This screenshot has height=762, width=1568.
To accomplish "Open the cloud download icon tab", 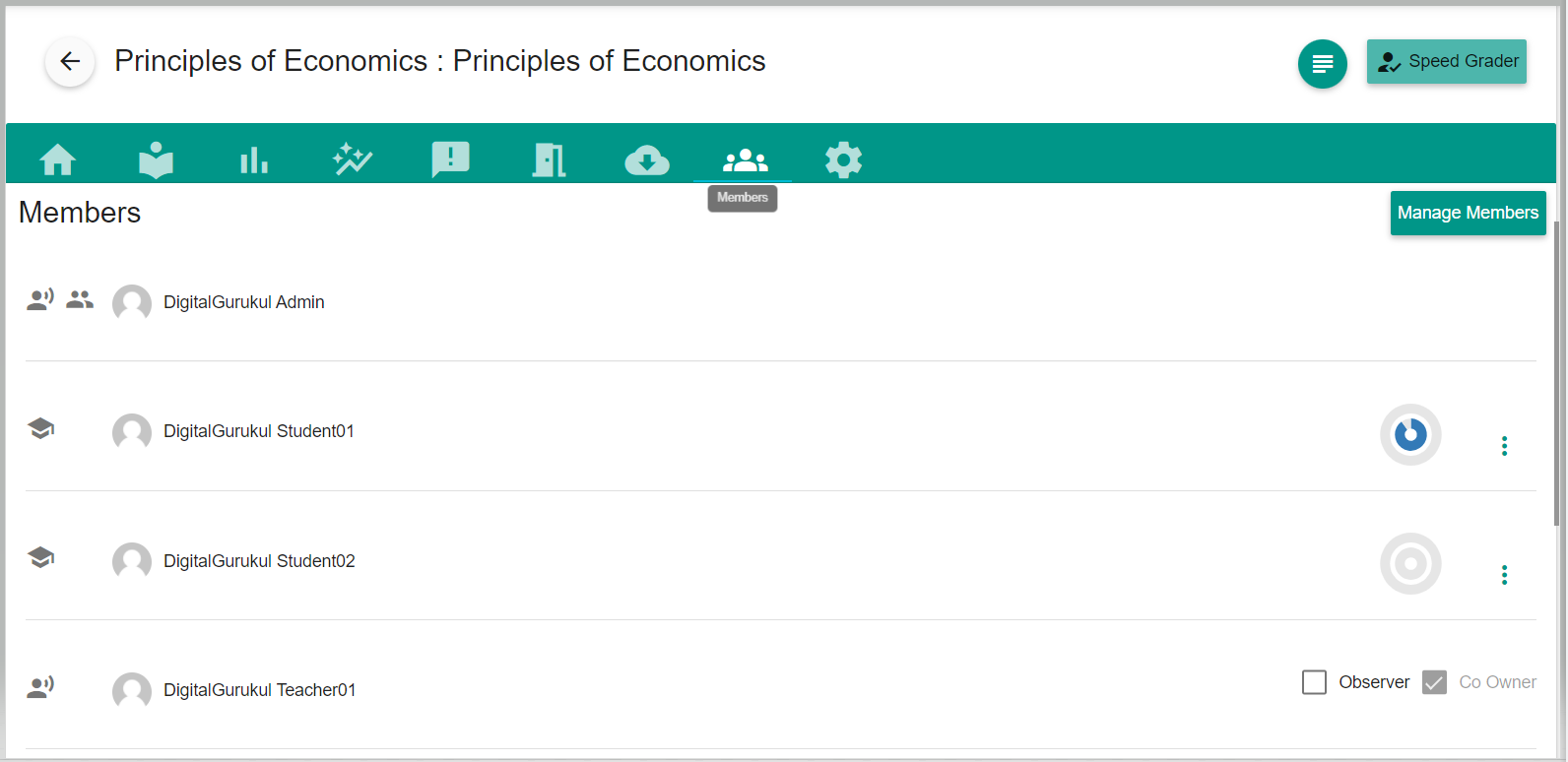I will pyautogui.click(x=647, y=159).
